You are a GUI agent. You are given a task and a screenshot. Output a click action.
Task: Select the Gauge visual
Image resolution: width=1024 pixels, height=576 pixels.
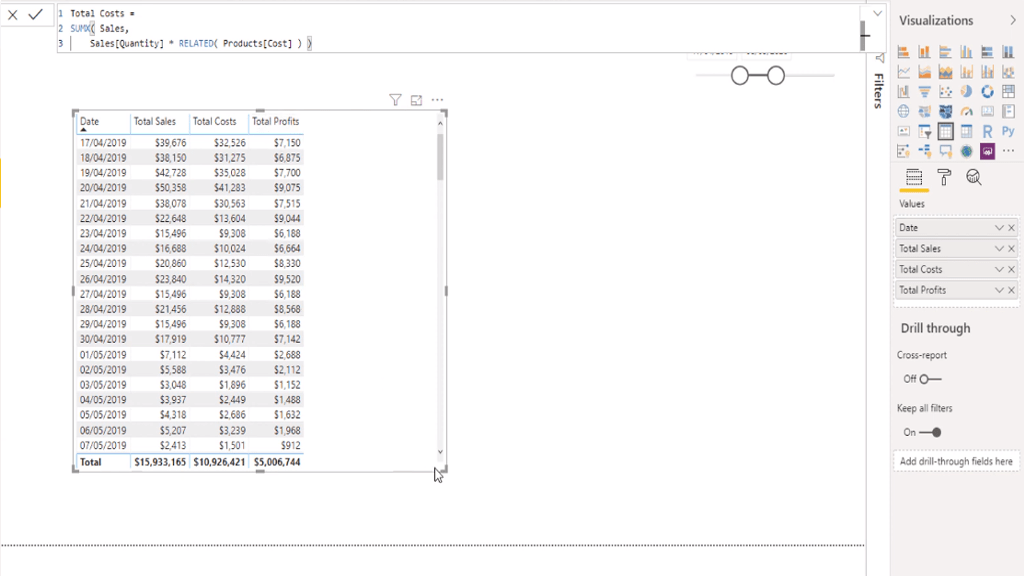(x=966, y=112)
